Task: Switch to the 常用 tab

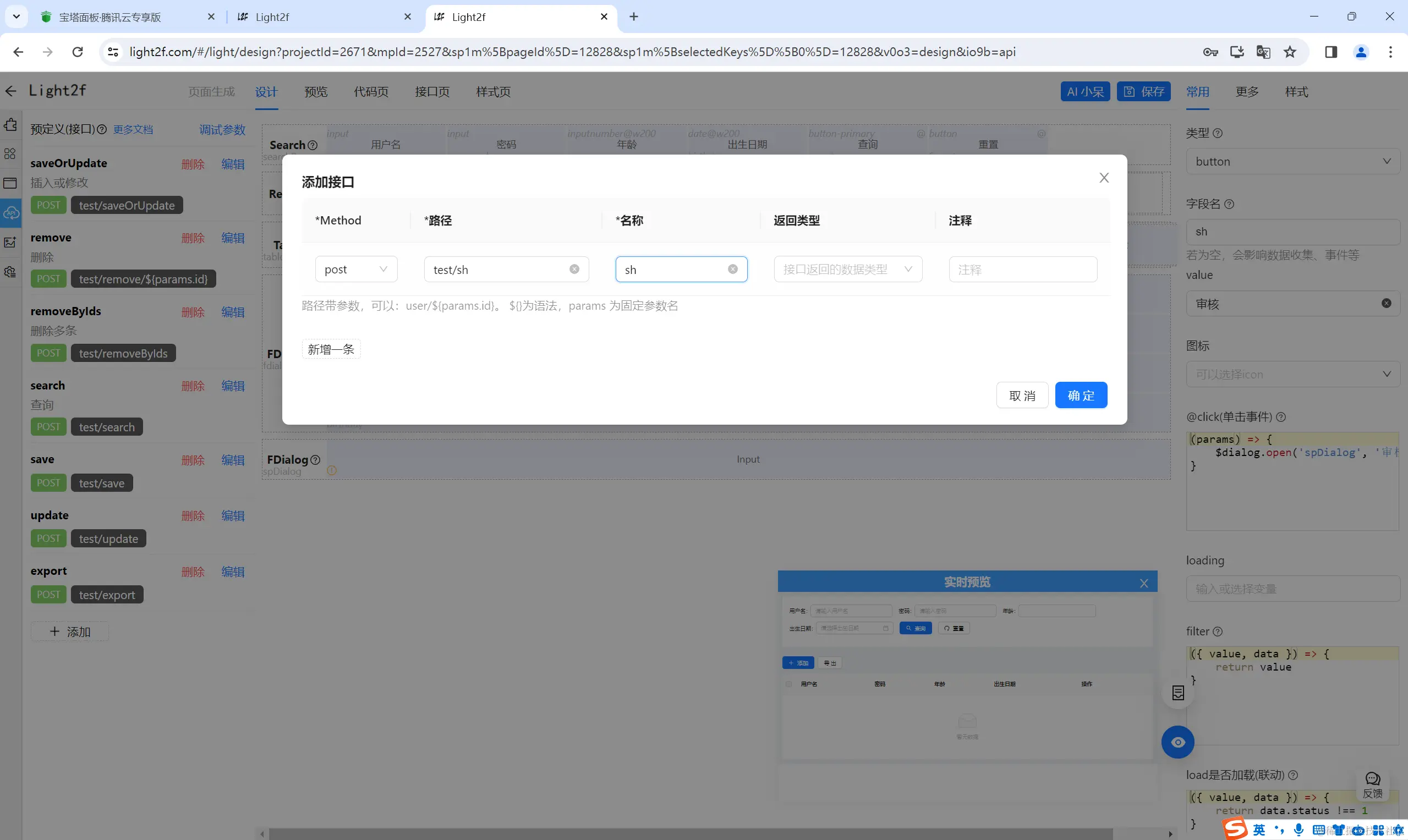Action: point(1197,92)
